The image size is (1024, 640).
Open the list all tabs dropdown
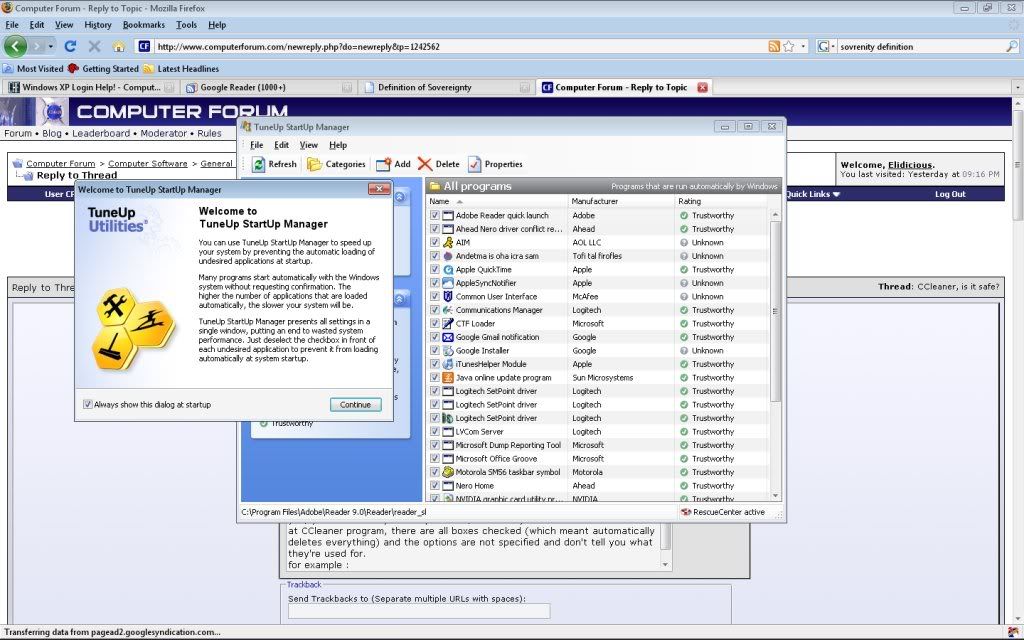click(1017, 87)
